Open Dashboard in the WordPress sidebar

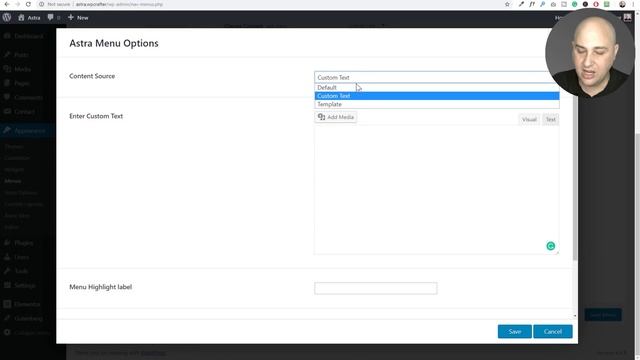pyautogui.click(x=24, y=36)
